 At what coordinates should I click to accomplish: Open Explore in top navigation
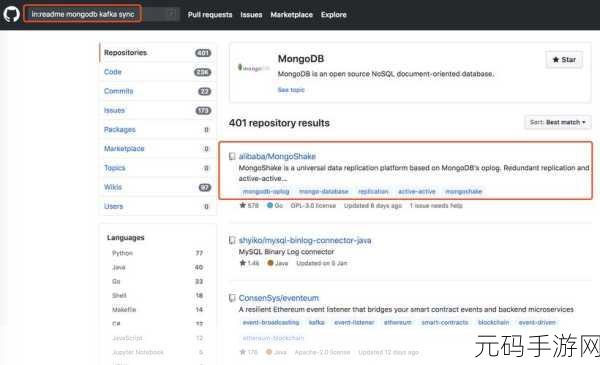[x=334, y=15]
